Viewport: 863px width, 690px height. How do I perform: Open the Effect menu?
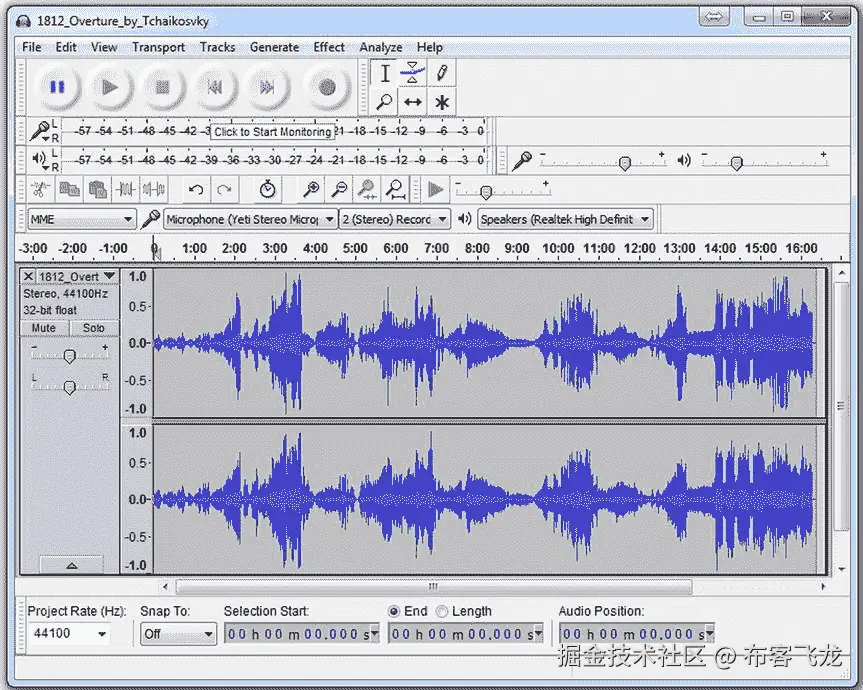click(329, 47)
